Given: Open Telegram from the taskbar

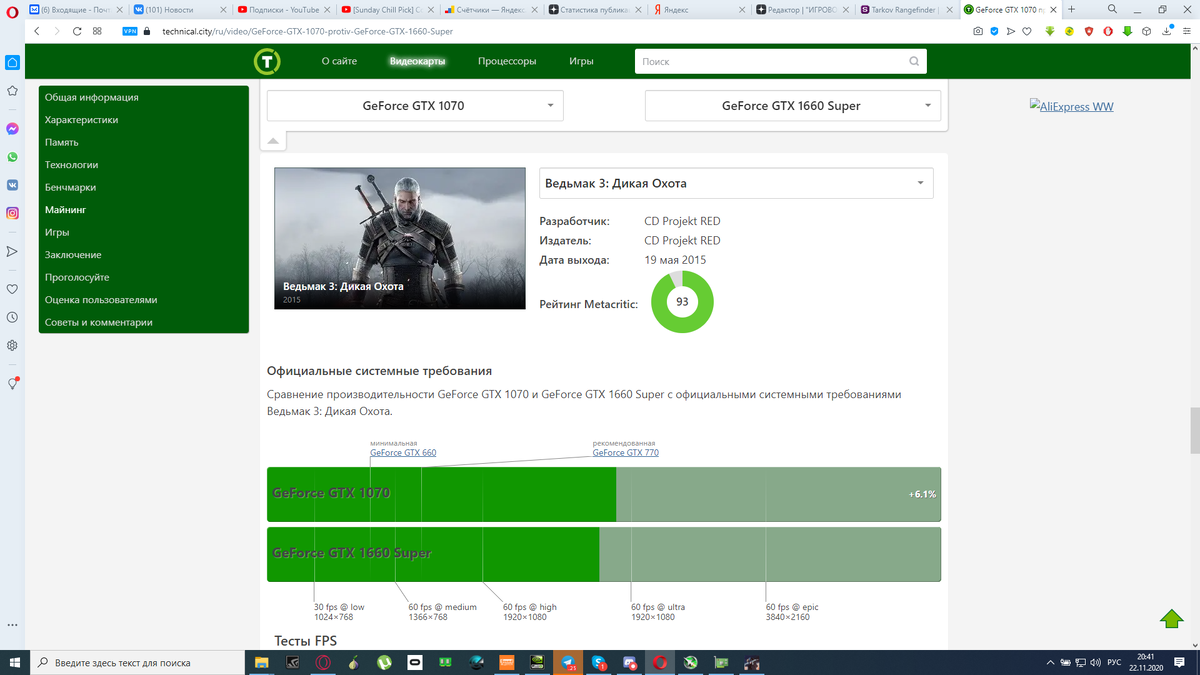Looking at the screenshot, I should [x=568, y=662].
